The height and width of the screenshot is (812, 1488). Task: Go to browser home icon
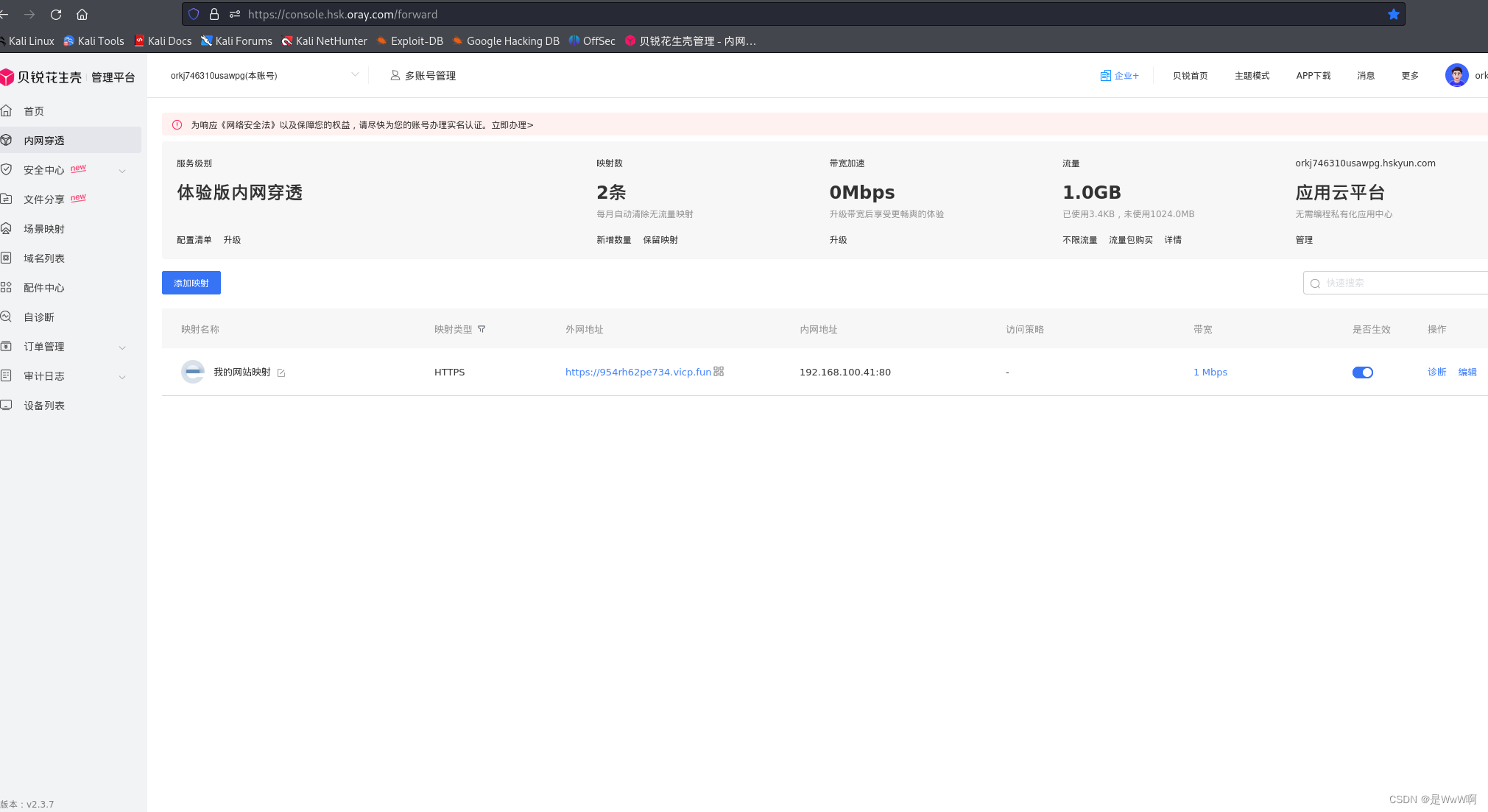point(82,14)
